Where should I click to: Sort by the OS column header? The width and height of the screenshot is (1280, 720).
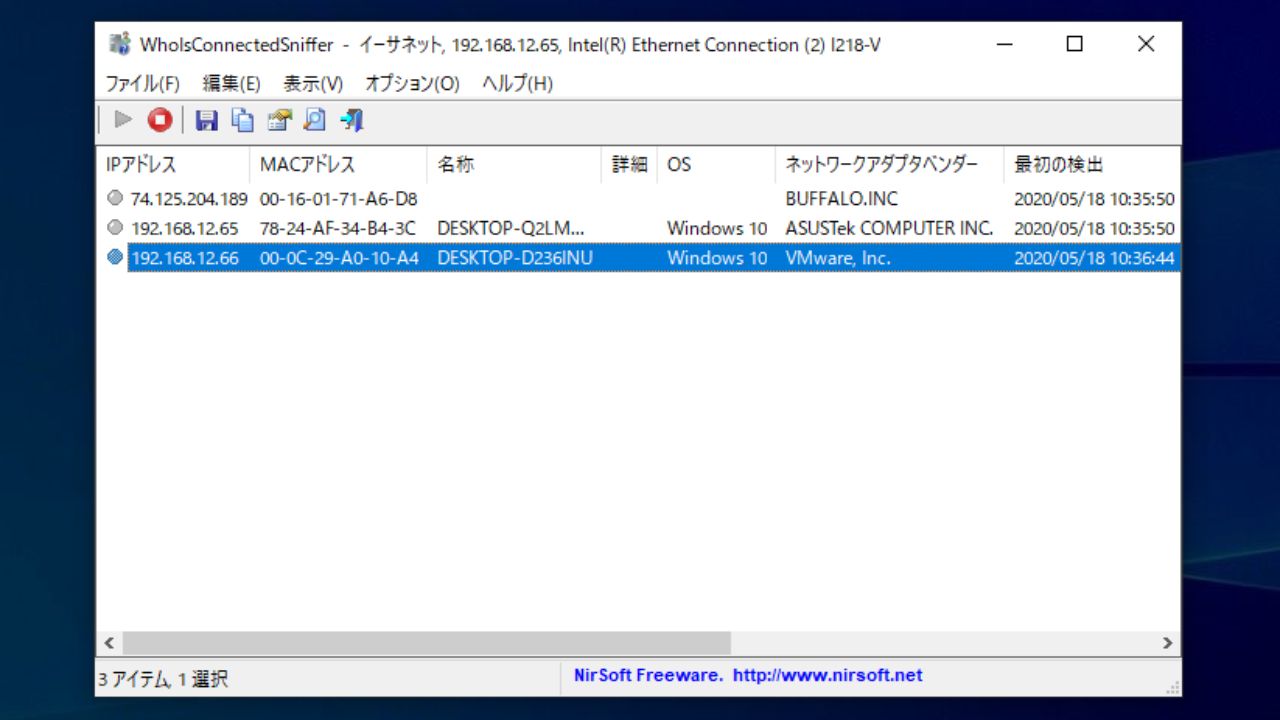(x=716, y=165)
